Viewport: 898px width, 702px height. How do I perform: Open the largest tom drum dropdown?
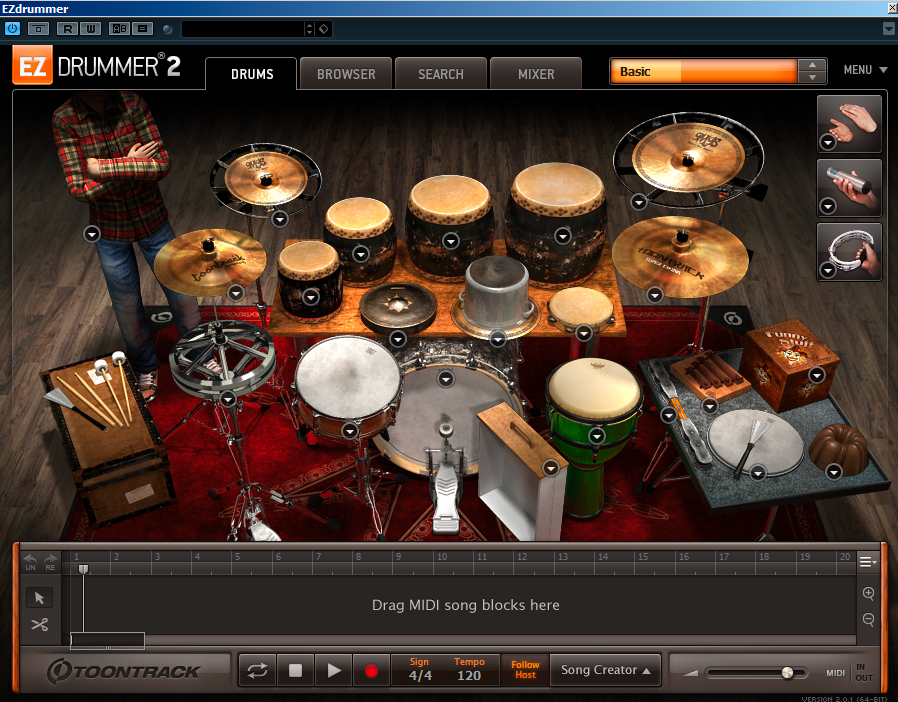point(563,235)
